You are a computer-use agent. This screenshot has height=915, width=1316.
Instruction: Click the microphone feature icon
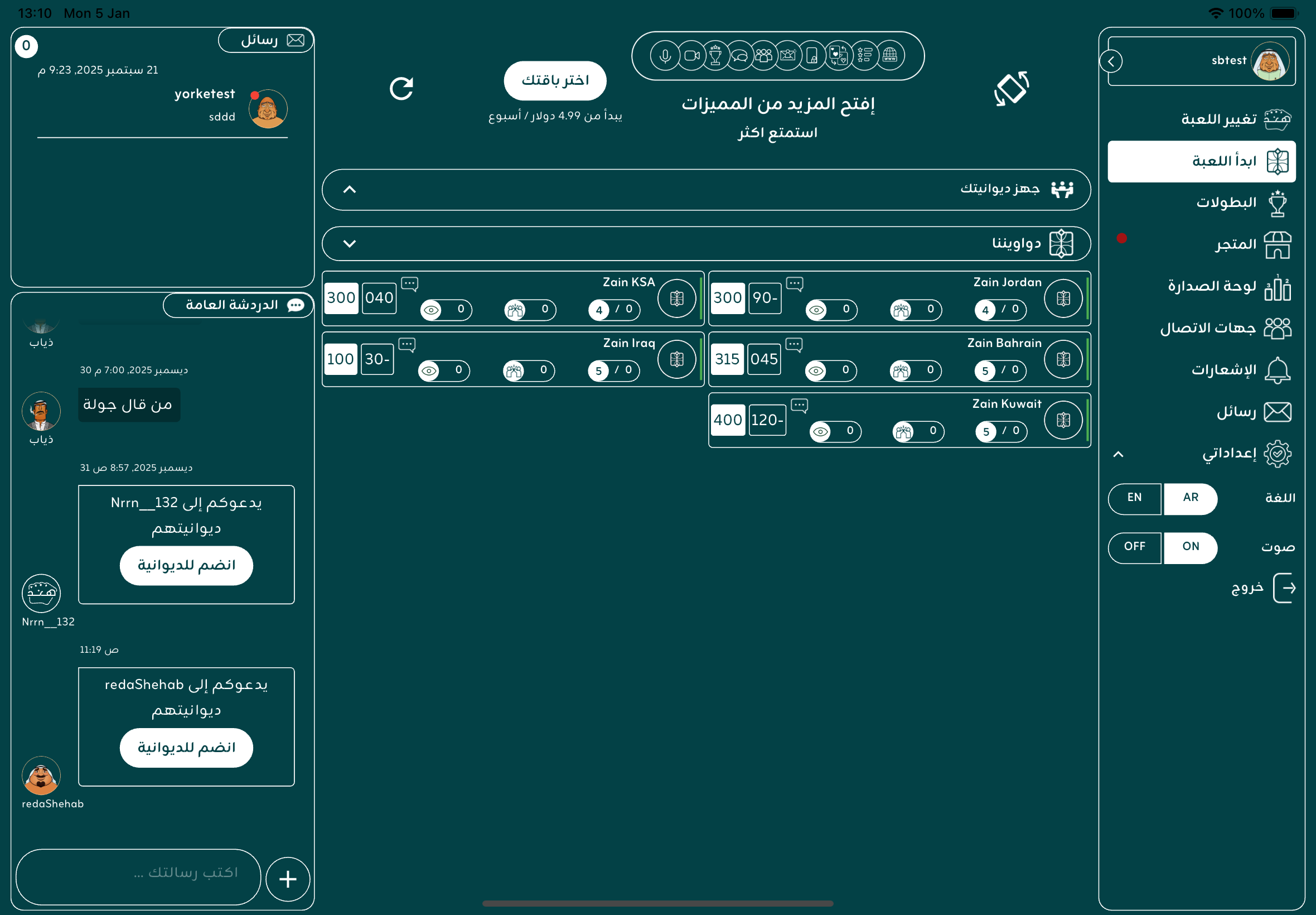coord(665,56)
